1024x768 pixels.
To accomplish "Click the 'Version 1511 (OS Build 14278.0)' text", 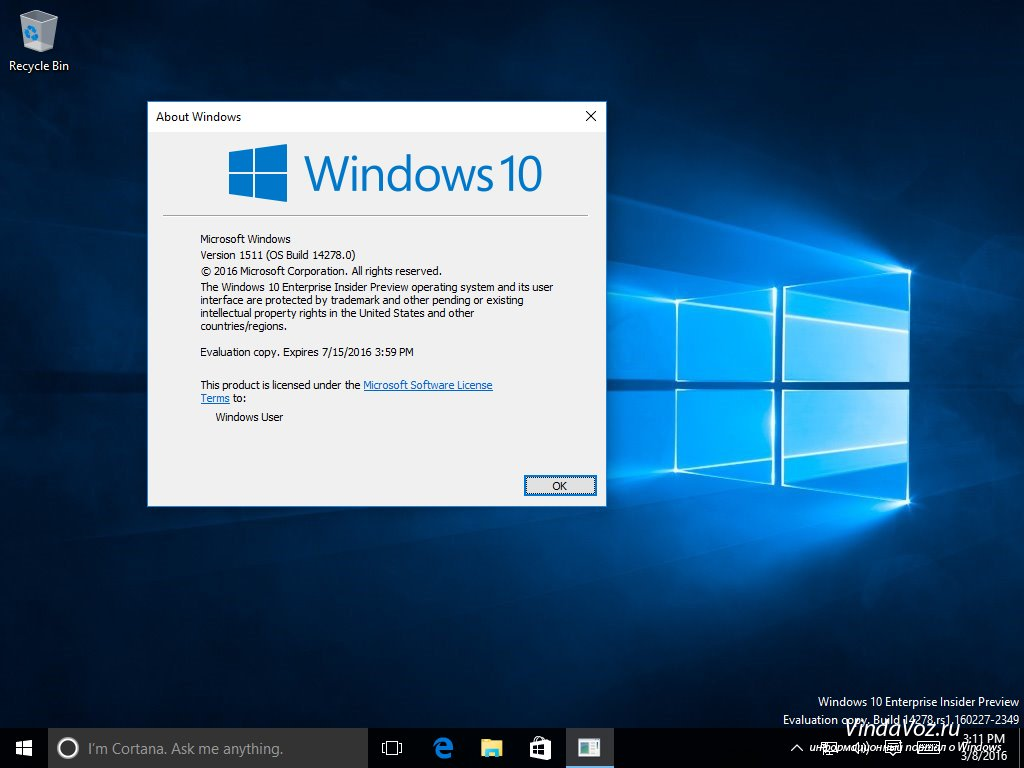I will [x=278, y=255].
